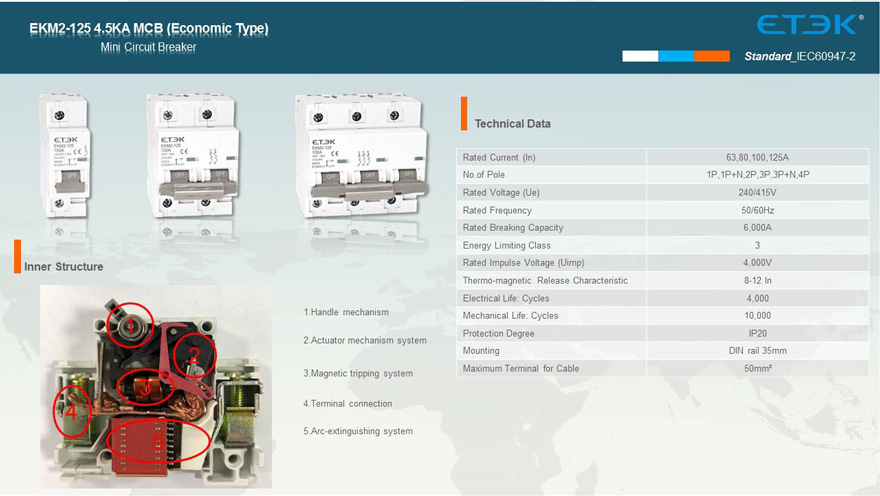Screen dimensions: 880x496
Task: Select the Rated Current (In) label cell
Action: coord(552,157)
